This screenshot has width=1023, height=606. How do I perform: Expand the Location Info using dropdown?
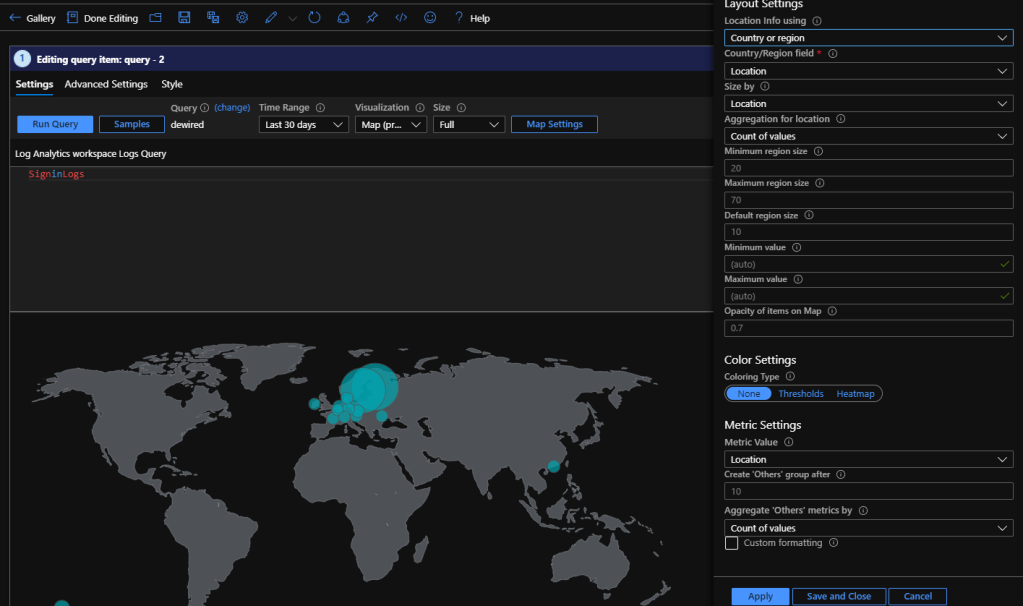coord(868,38)
